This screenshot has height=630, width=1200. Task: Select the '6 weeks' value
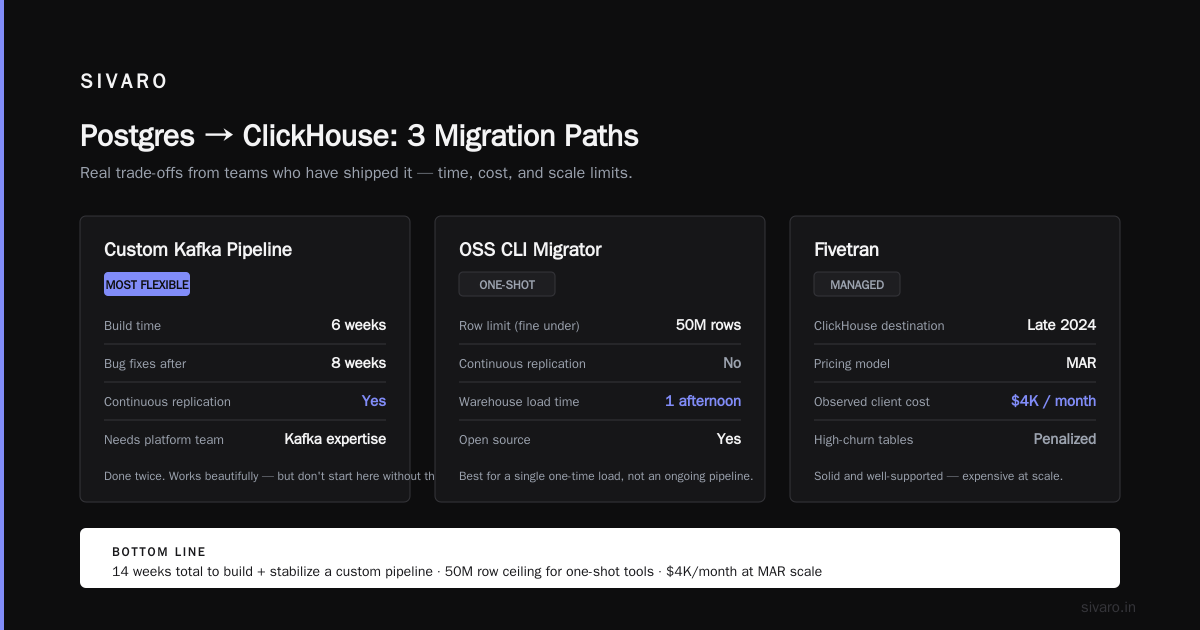[358, 325]
